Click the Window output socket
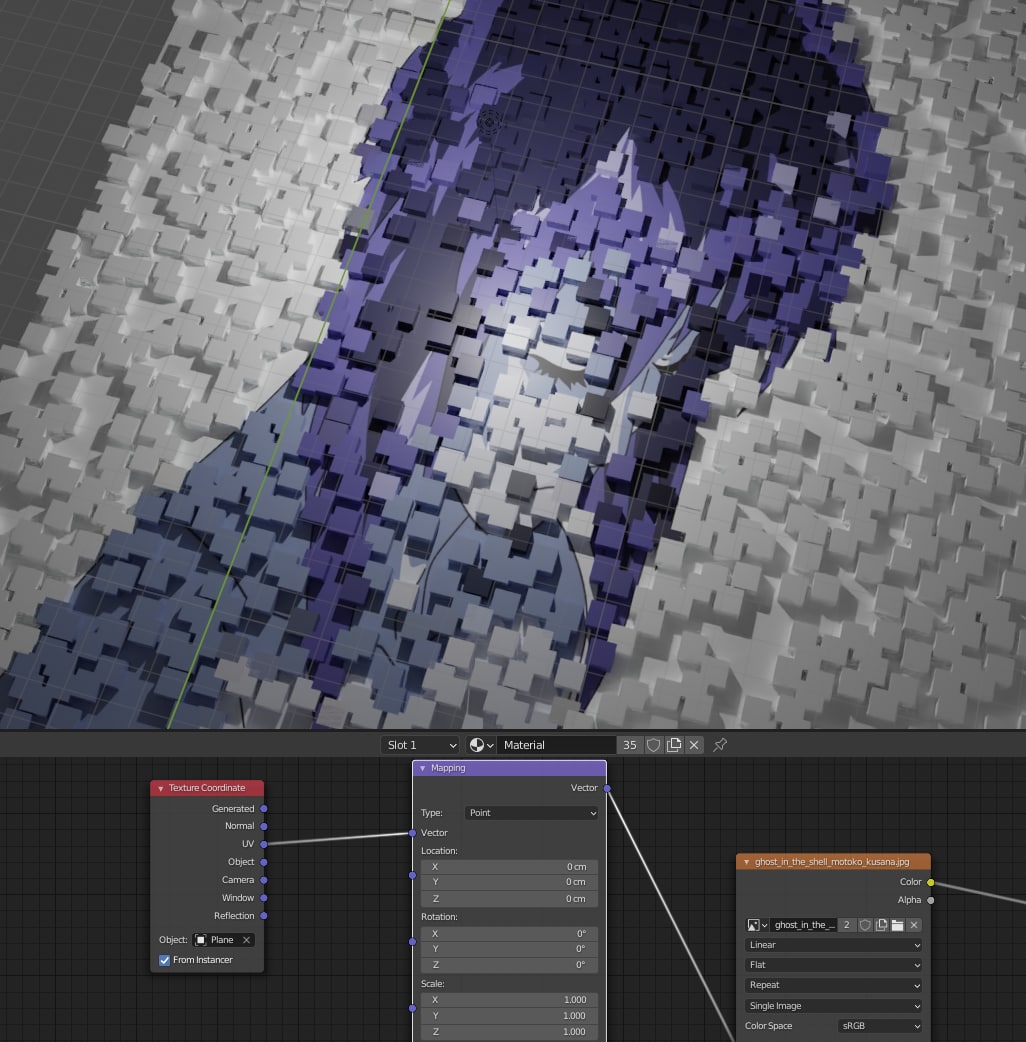 pos(264,898)
